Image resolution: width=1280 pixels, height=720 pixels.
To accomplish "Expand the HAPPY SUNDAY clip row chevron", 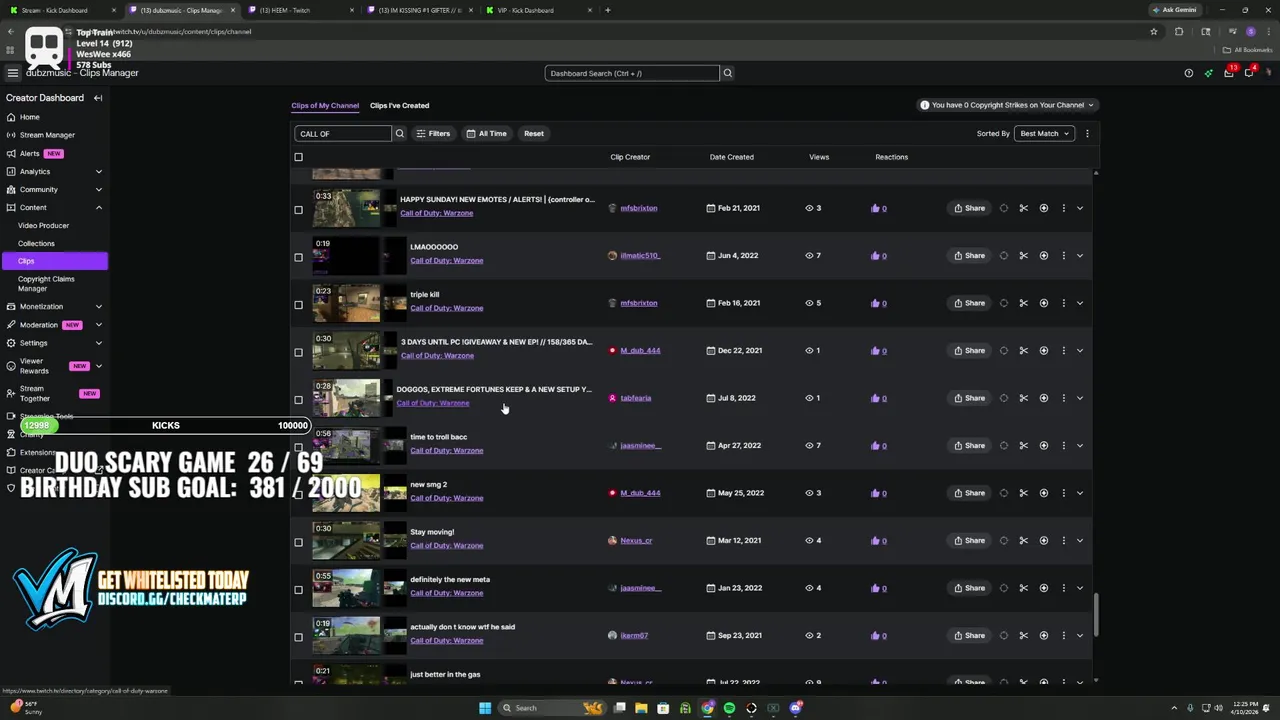I will (1080, 208).
